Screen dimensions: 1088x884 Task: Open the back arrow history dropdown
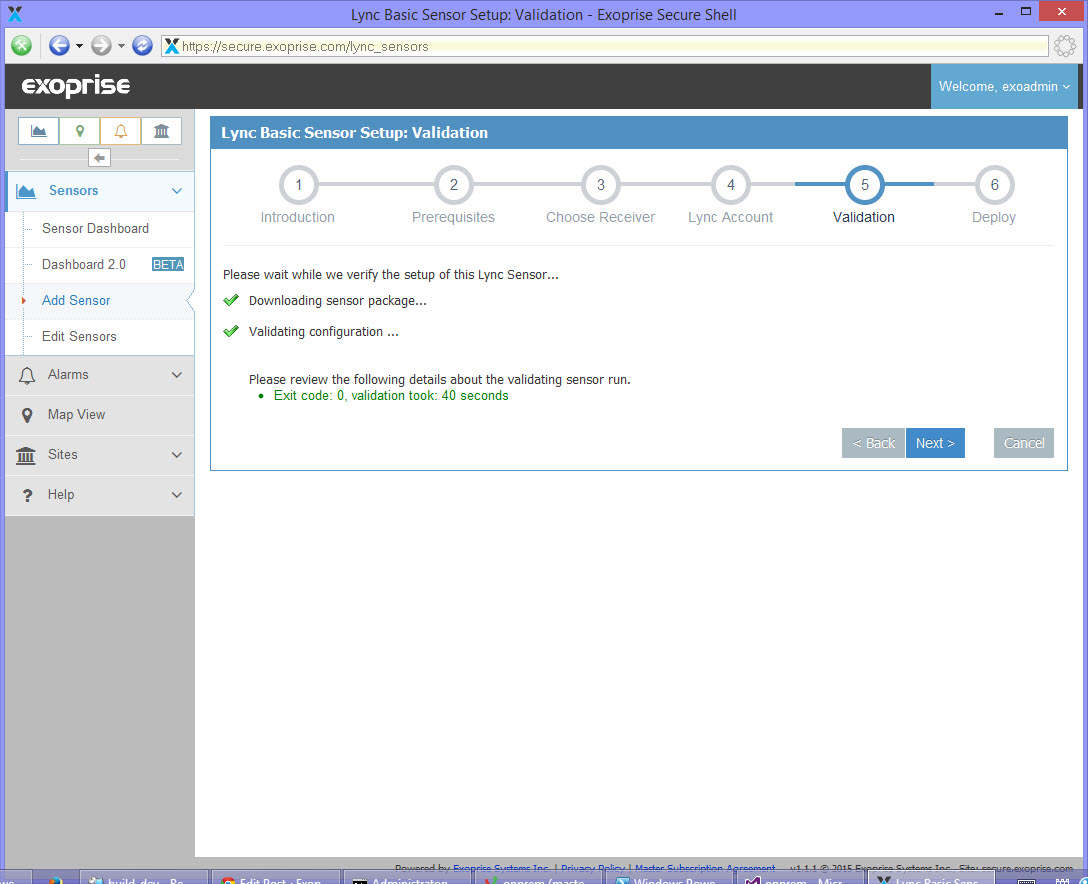point(79,46)
